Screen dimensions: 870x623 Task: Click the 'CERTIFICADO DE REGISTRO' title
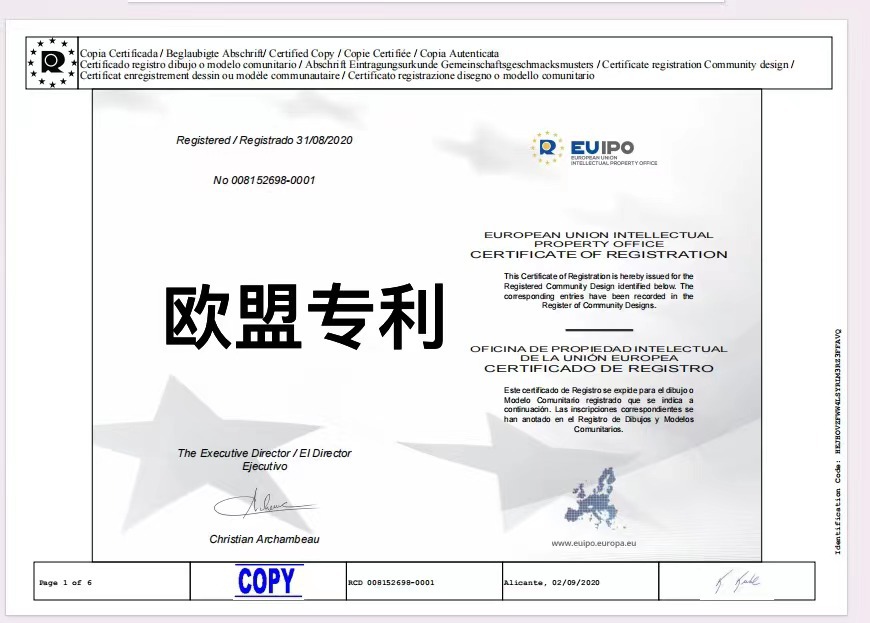[599, 368]
